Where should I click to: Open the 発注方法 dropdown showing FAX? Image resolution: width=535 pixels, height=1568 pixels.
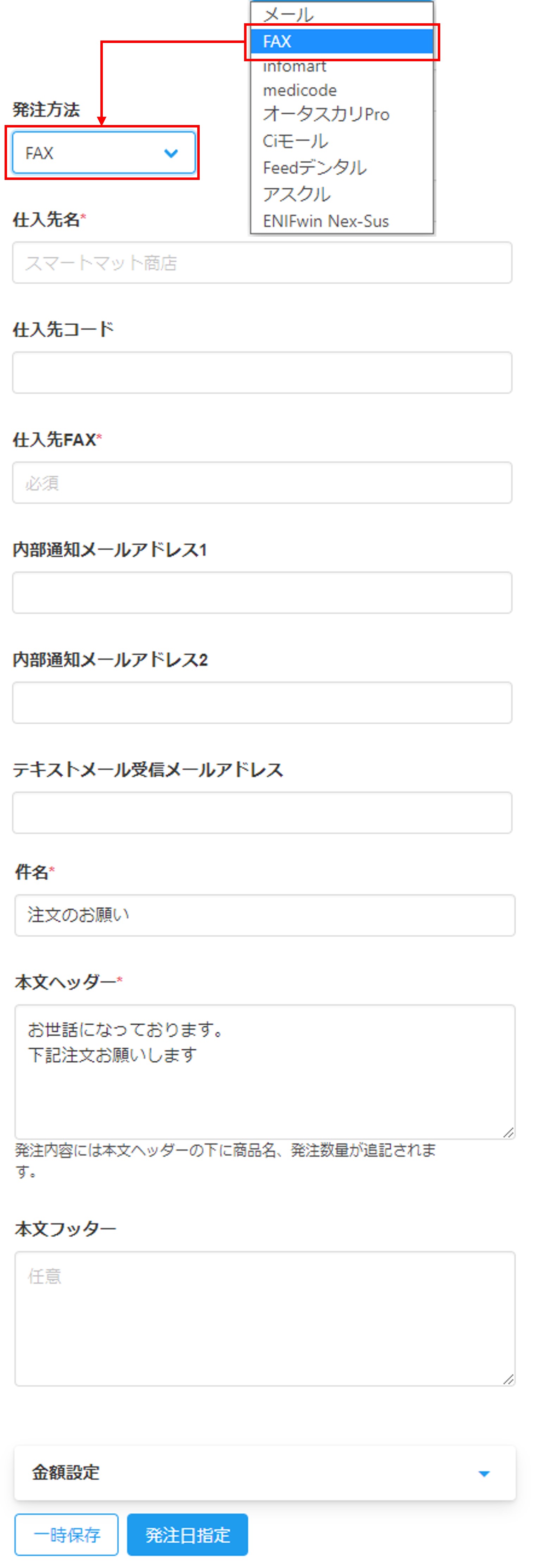click(104, 153)
